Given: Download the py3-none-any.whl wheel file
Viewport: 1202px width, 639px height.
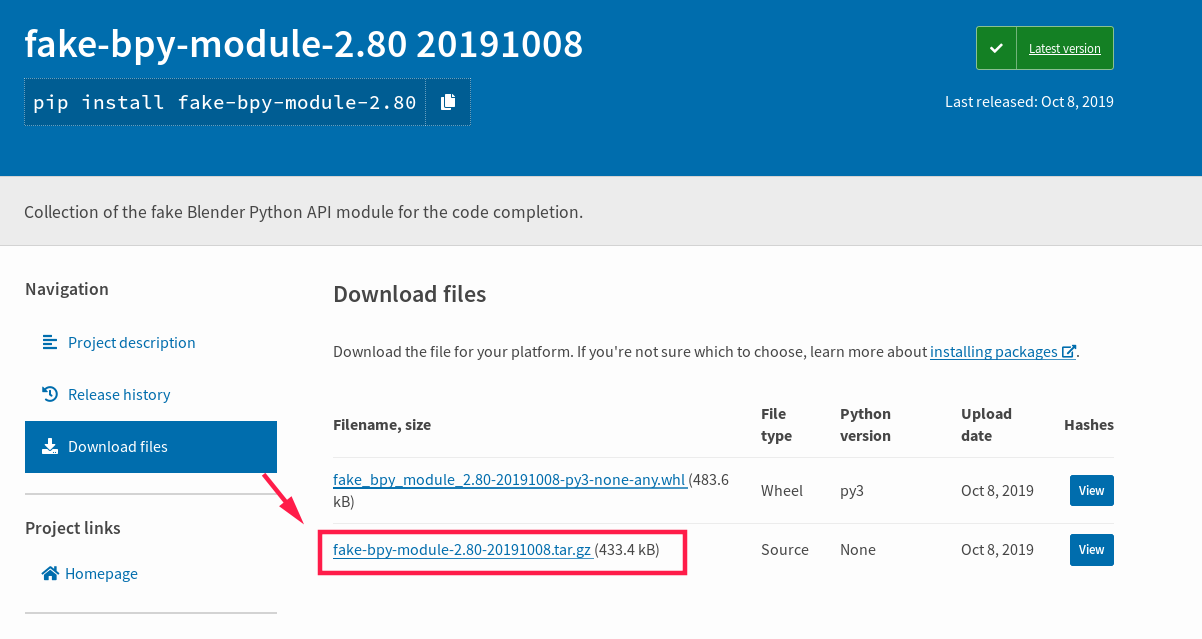Looking at the screenshot, I should tap(510, 480).
